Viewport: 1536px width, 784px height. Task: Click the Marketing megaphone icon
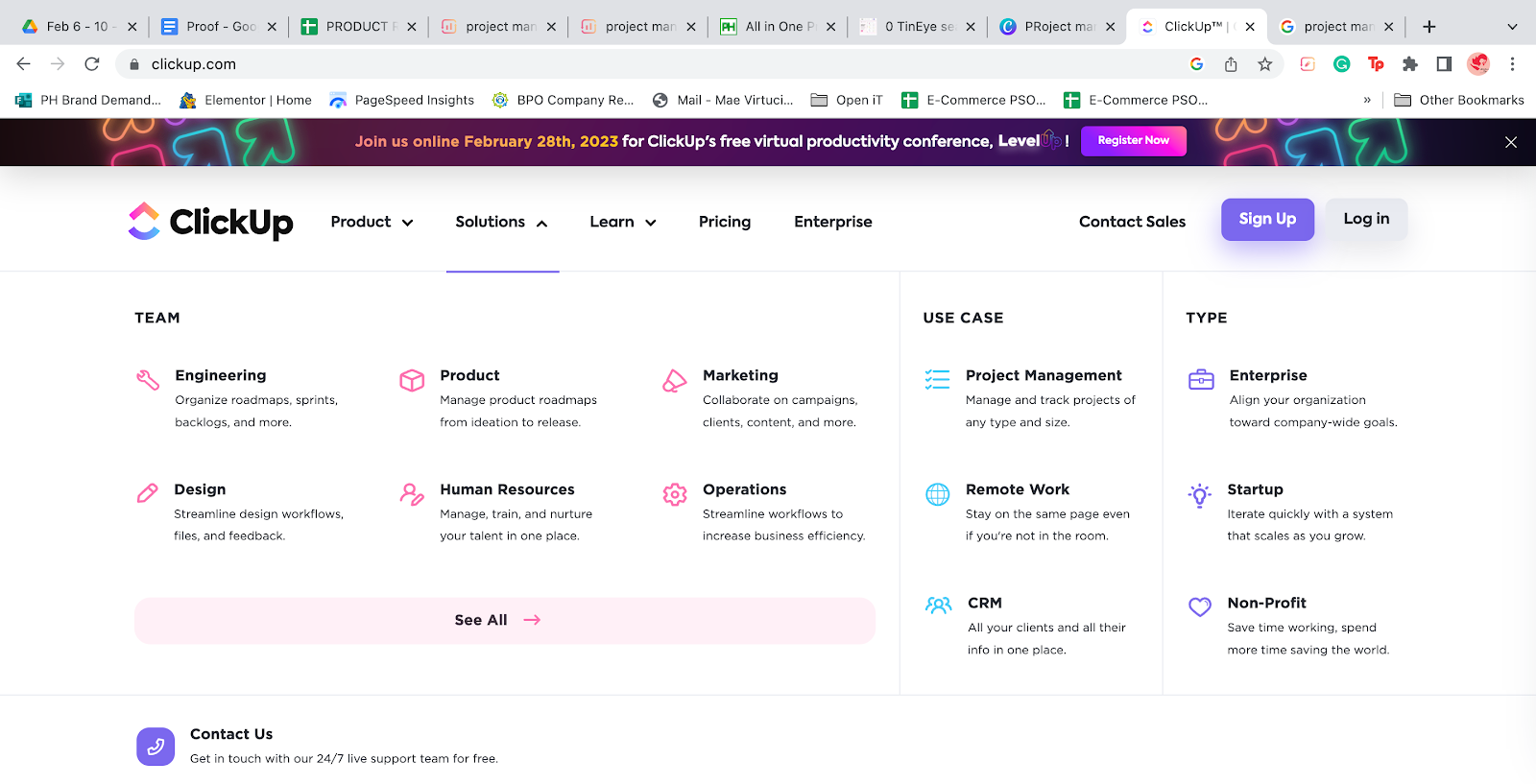[675, 381]
